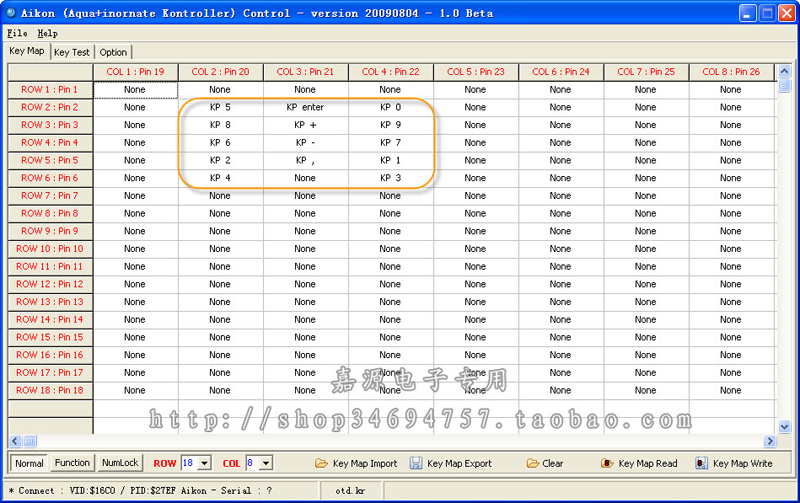Click the app icon in title bar
Image resolution: width=800 pixels, height=503 pixels.
click(11, 13)
